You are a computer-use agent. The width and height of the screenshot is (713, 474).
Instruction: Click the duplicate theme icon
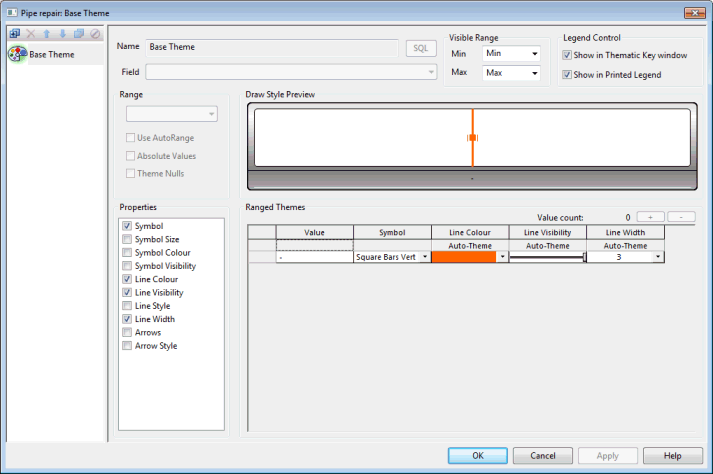pyautogui.click(x=79, y=33)
